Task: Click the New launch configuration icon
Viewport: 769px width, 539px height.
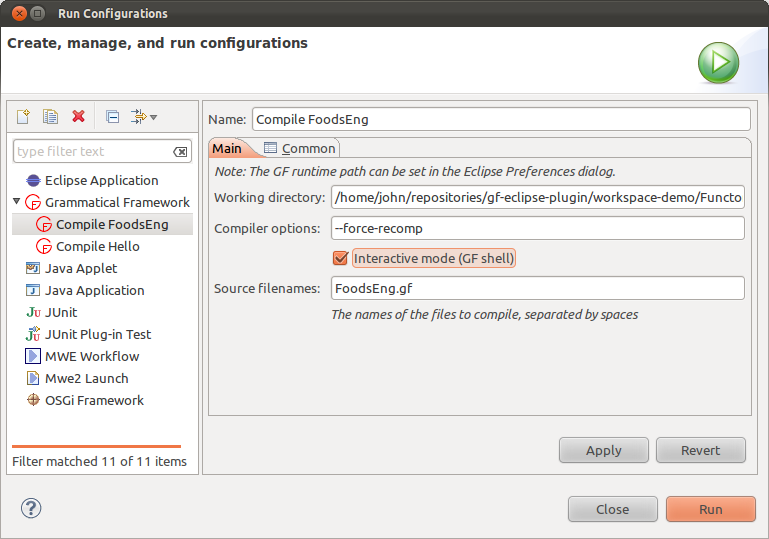Action: coord(23,117)
